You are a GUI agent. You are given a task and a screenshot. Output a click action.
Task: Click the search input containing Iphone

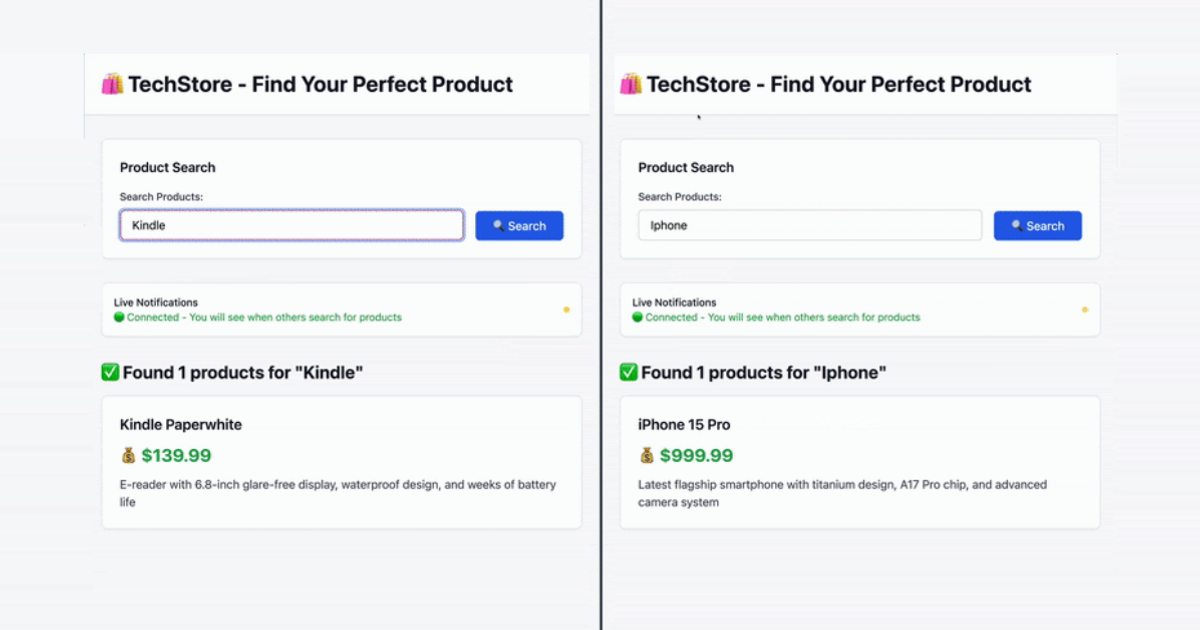[810, 225]
